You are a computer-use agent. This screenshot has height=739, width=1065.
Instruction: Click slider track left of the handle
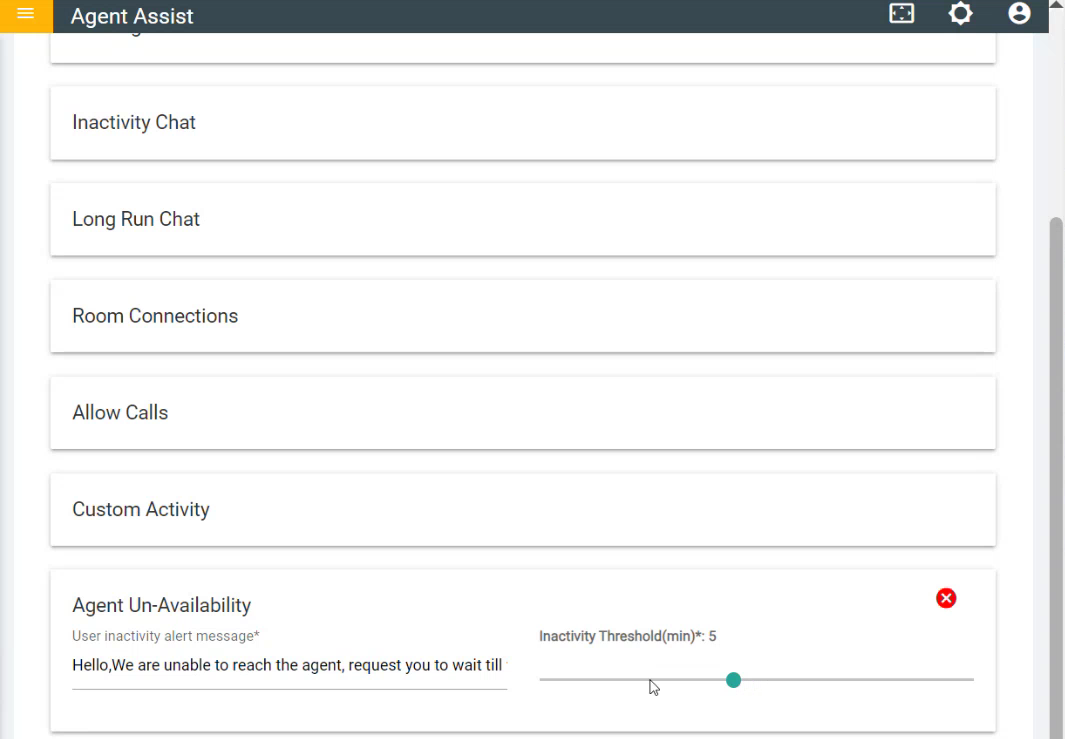pyautogui.click(x=600, y=680)
